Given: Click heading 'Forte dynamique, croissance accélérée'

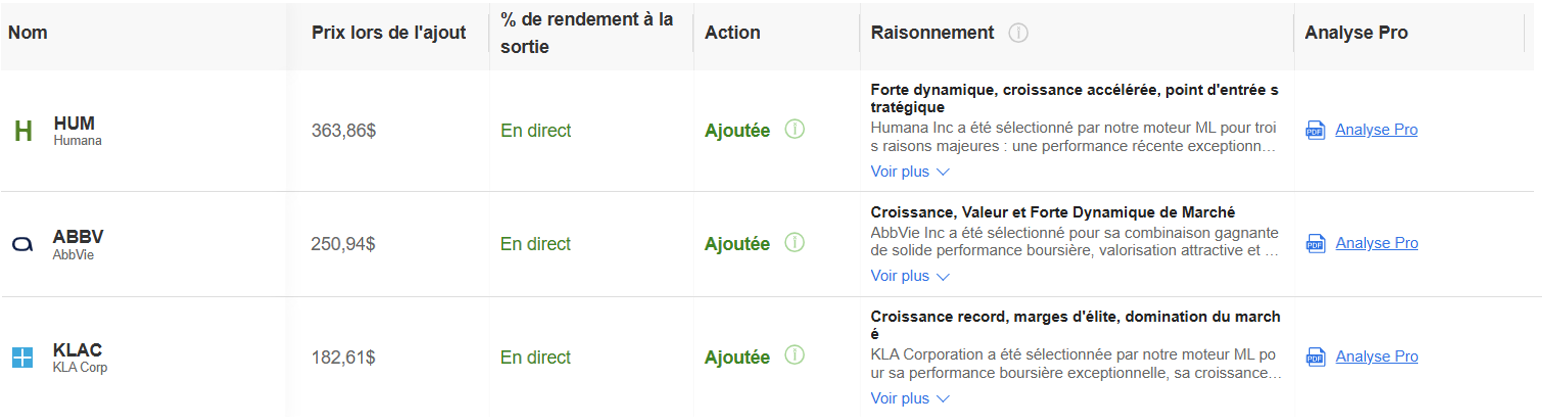Looking at the screenshot, I should (x=1075, y=98).
